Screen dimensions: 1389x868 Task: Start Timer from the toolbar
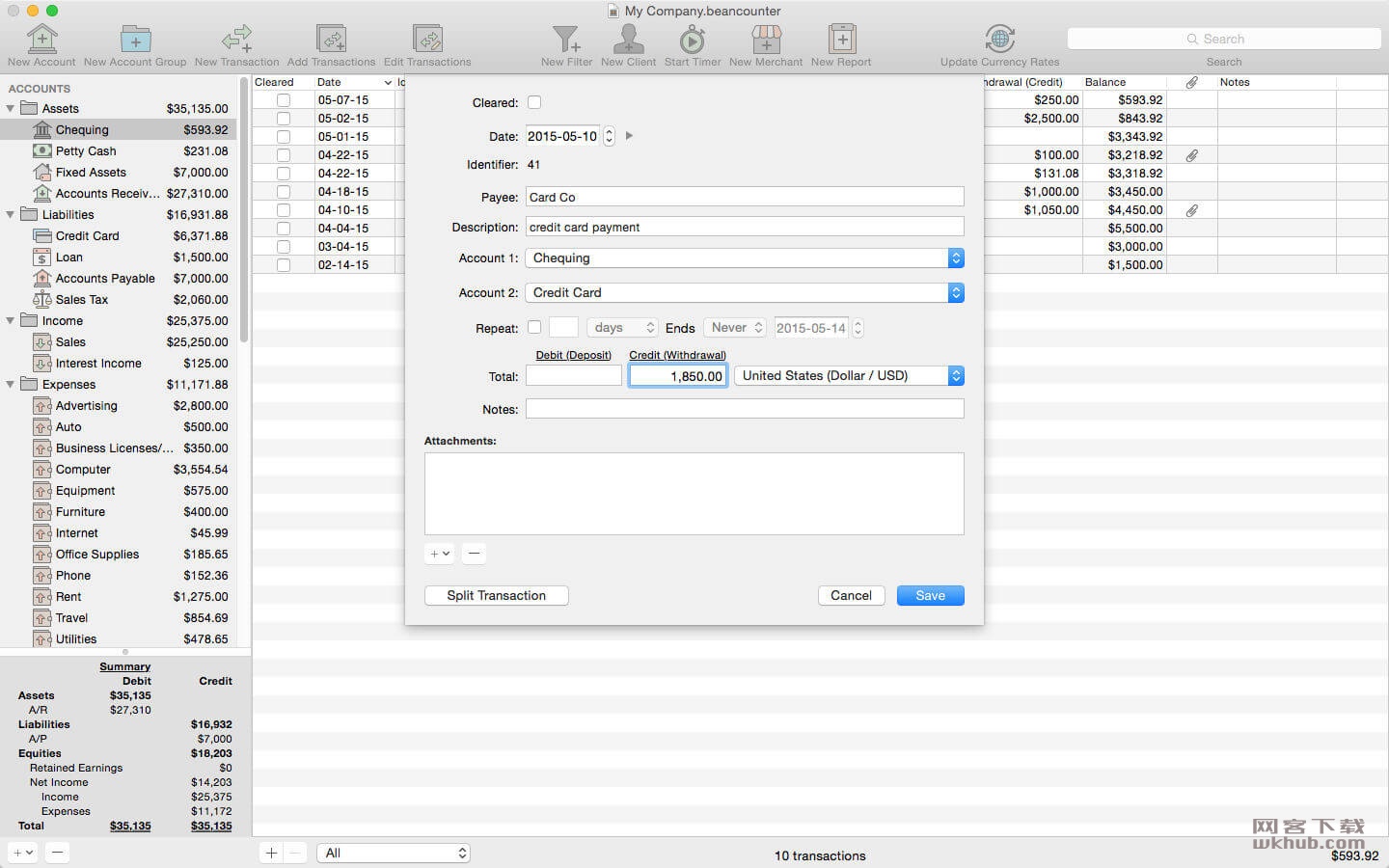coord(692,39)
